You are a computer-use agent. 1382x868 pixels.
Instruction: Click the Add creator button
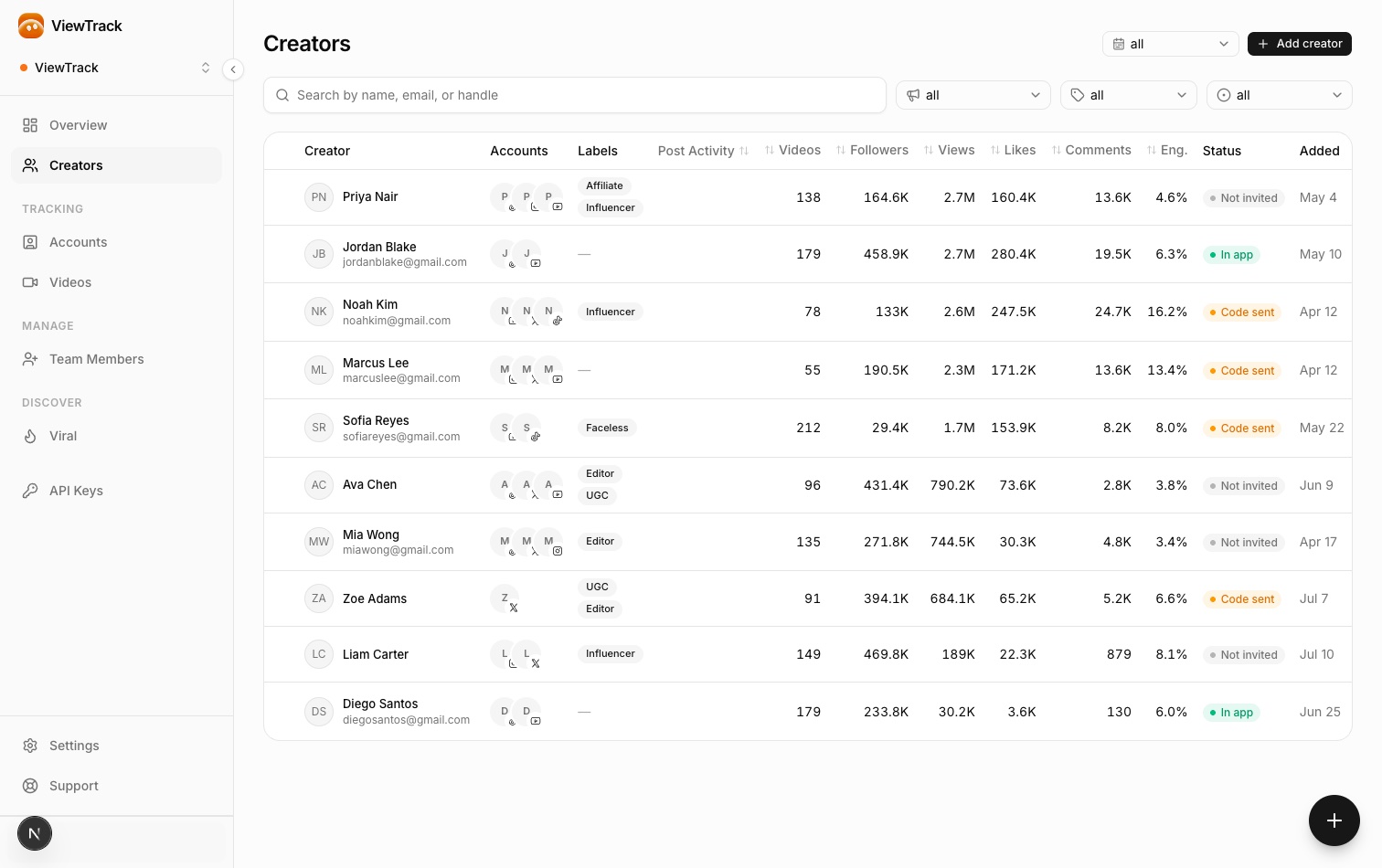point(1300,44)
